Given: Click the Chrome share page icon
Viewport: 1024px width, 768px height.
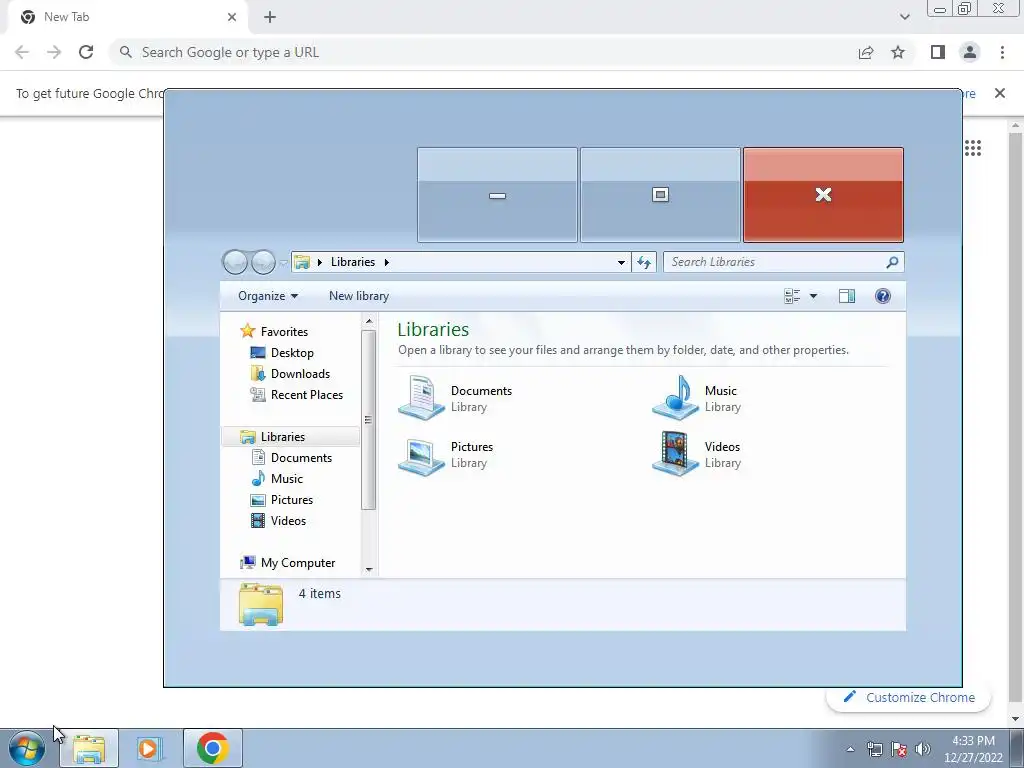Looking at the screenshot, I should [x=866, y=52].
